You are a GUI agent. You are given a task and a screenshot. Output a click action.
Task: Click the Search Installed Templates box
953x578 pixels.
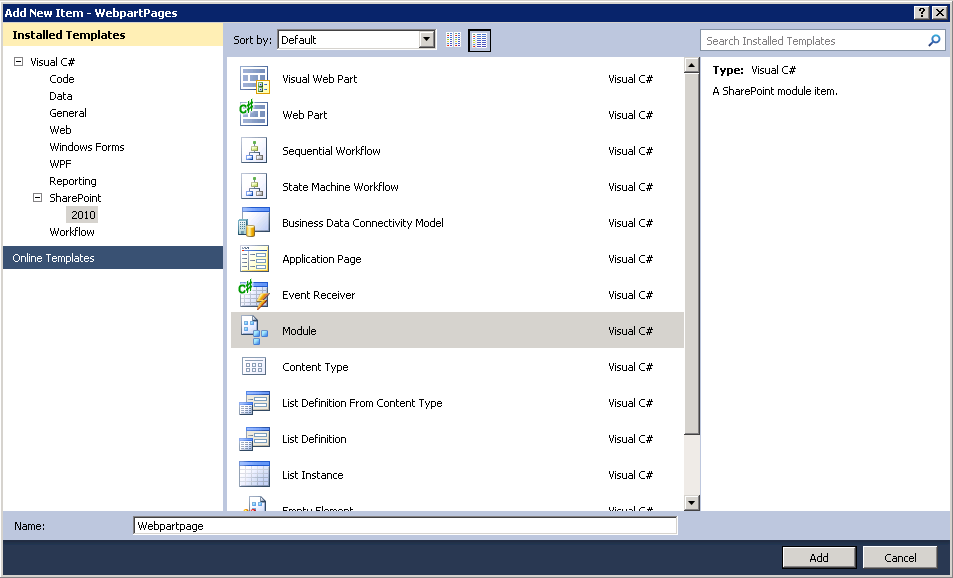(814, 41)
